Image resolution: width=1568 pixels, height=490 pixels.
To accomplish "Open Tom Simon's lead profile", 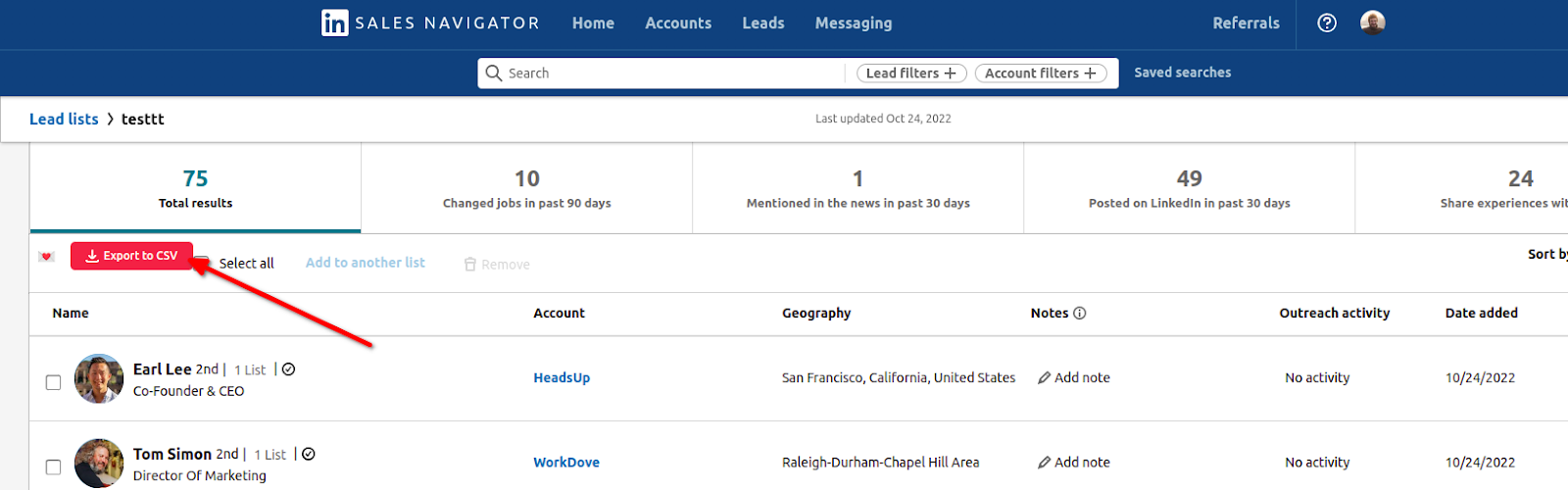I will click(172, 454).
